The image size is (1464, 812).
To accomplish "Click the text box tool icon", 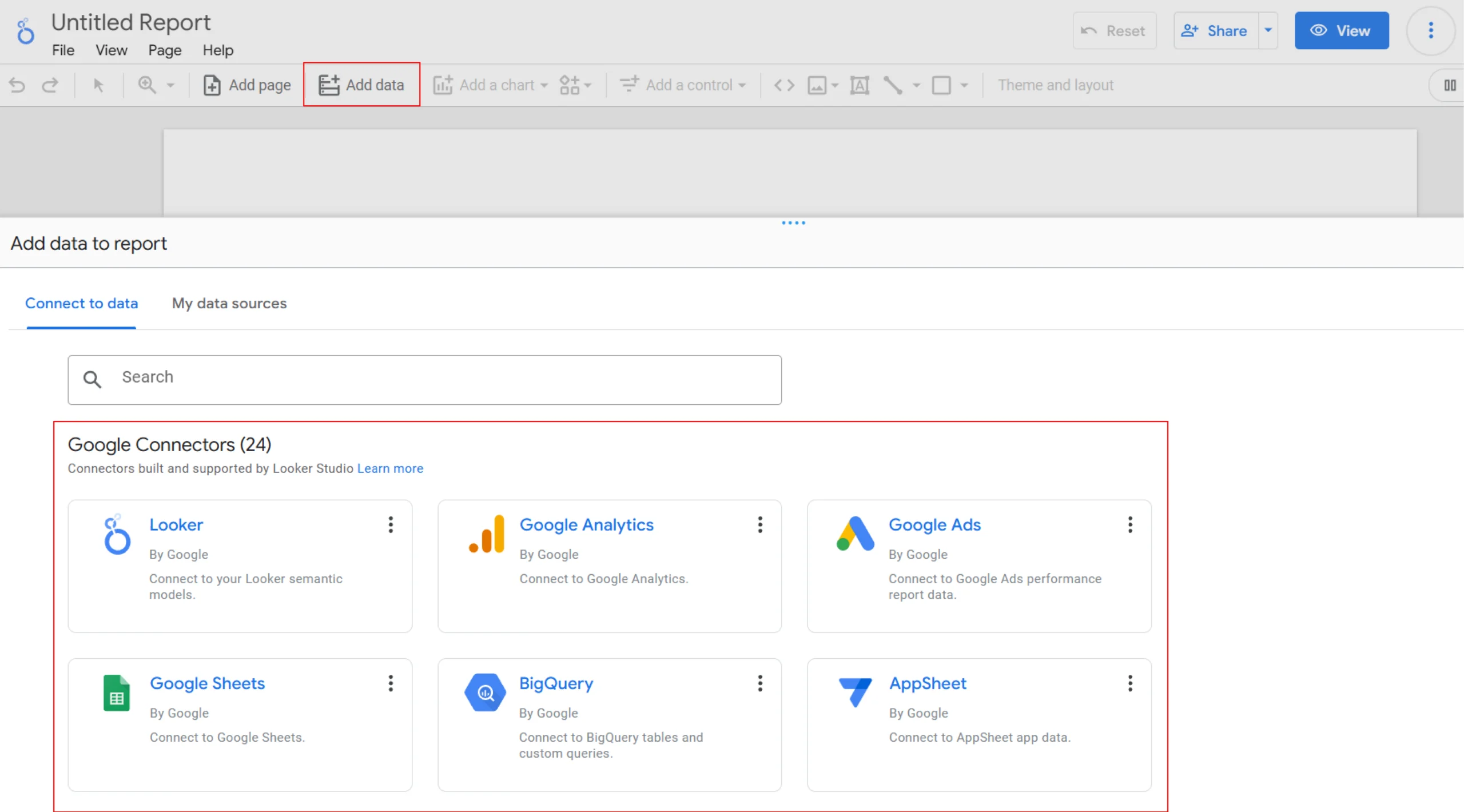I will pyautogui.click(x=860, y=85).
